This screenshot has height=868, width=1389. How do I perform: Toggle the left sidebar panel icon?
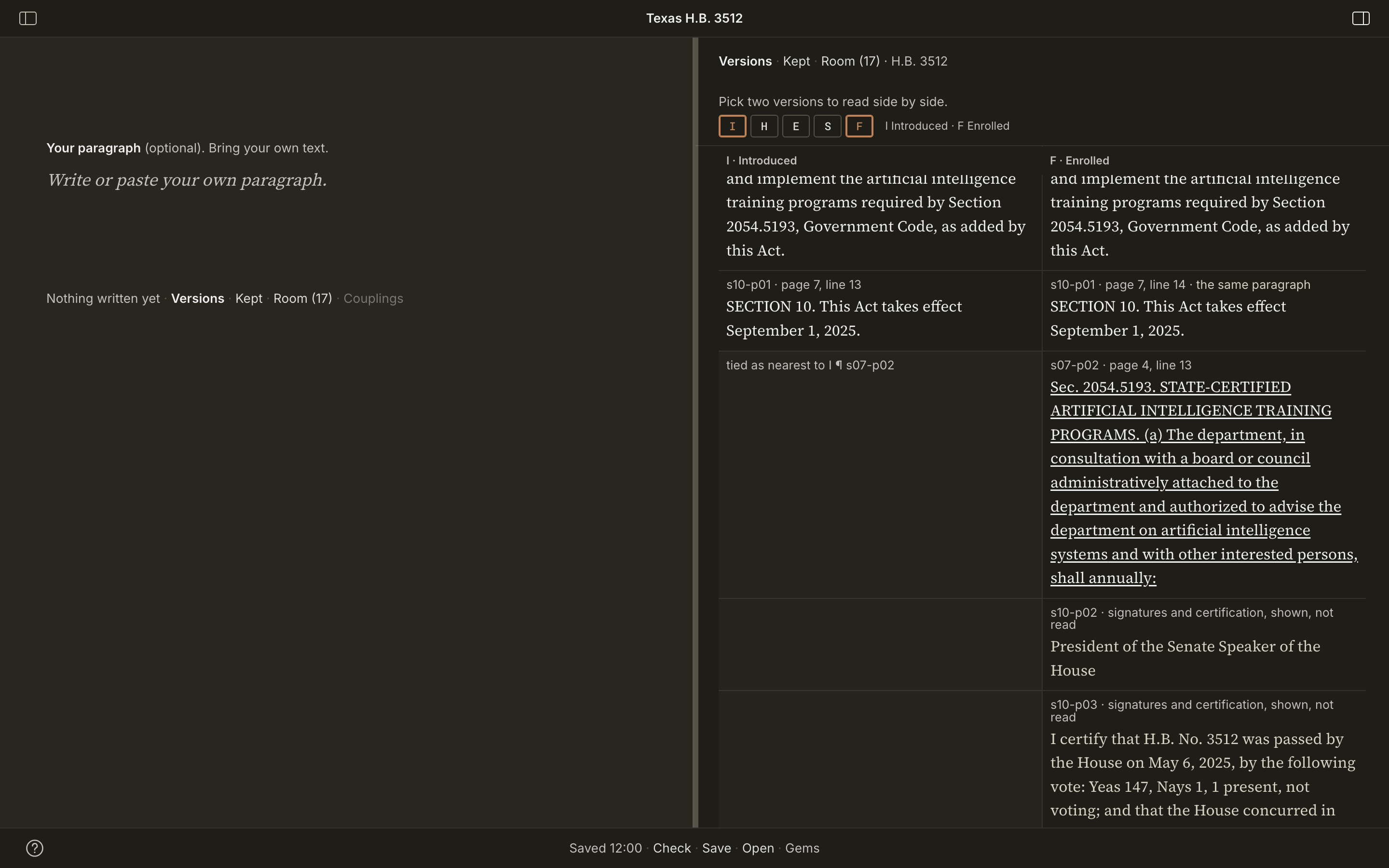[27, 18]
